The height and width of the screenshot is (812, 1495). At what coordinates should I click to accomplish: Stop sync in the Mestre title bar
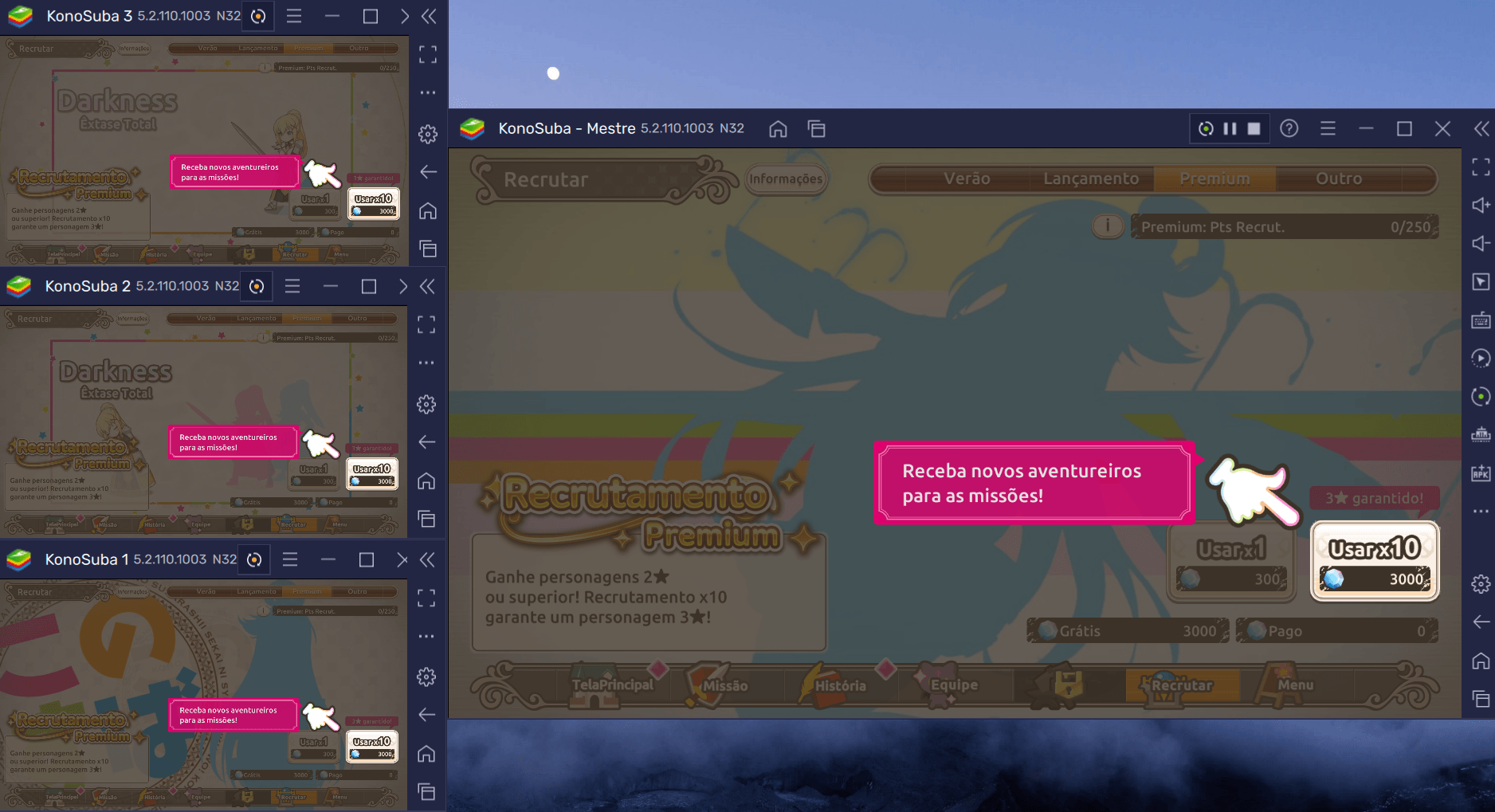[1254, 128]
